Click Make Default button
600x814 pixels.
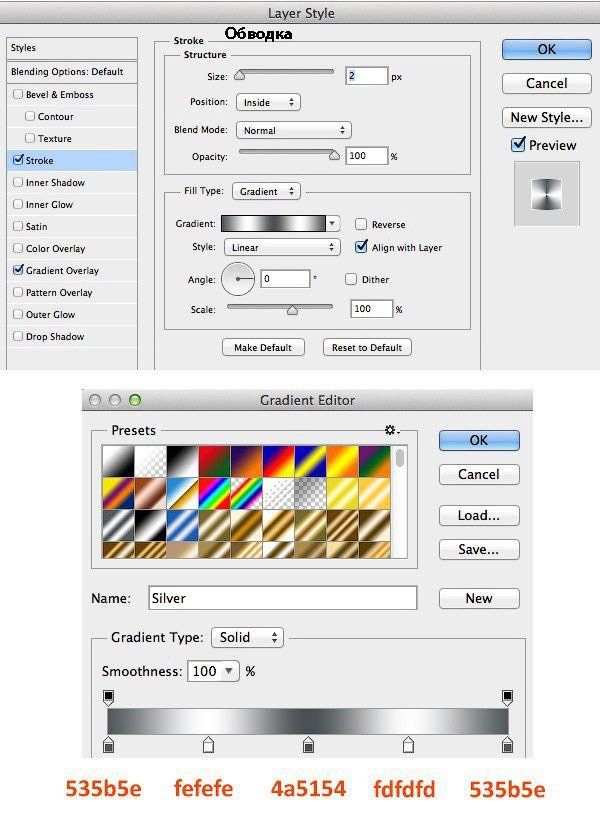point(263,347)
